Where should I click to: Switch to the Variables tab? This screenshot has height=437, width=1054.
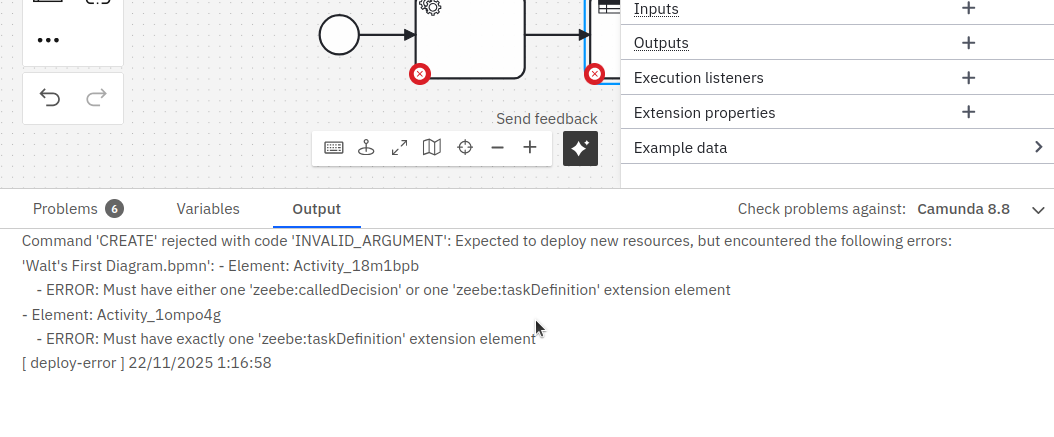pyautogui.click(x=208, y=209)
